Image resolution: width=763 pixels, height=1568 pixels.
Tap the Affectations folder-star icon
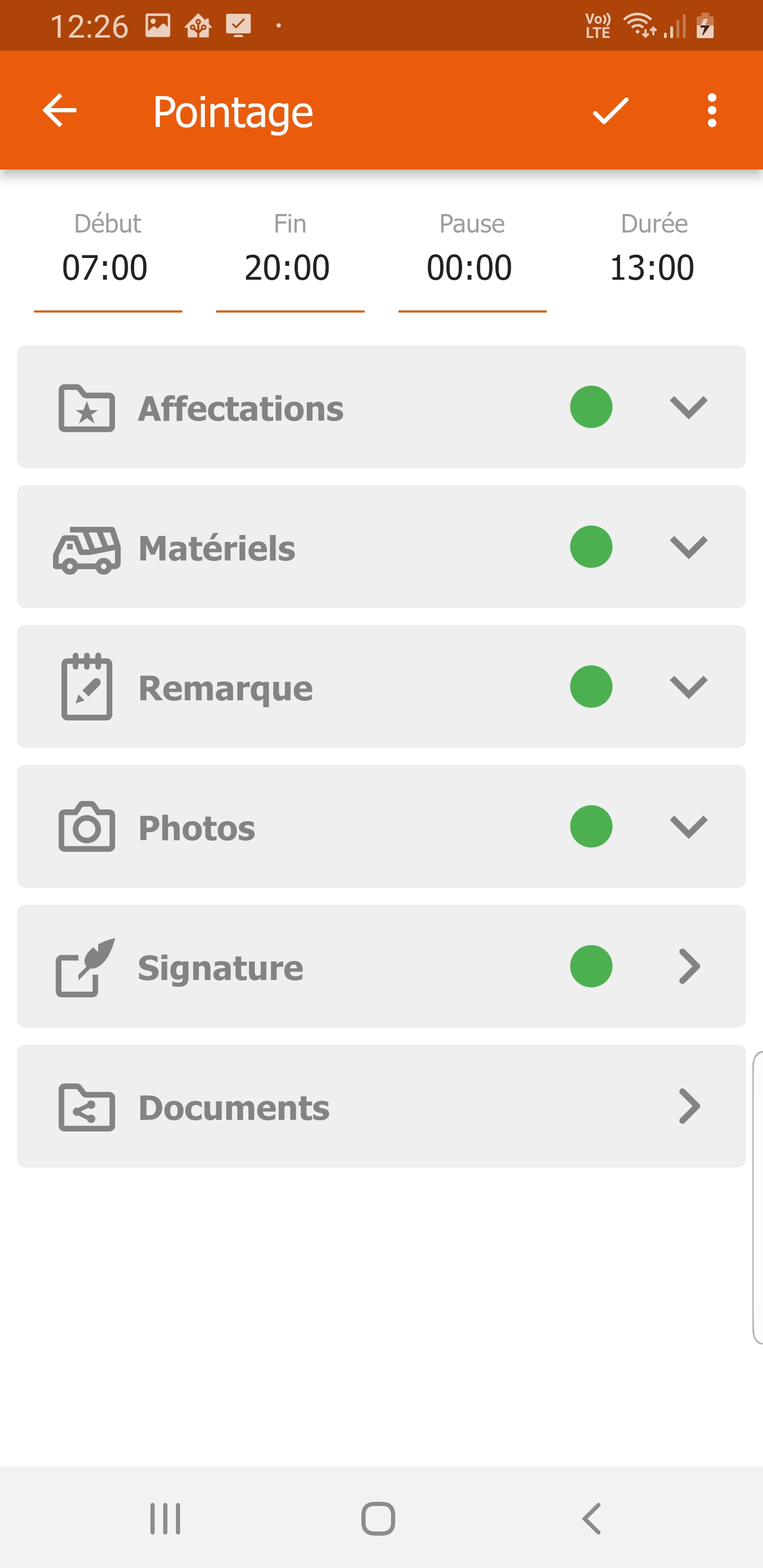(86, 408)
